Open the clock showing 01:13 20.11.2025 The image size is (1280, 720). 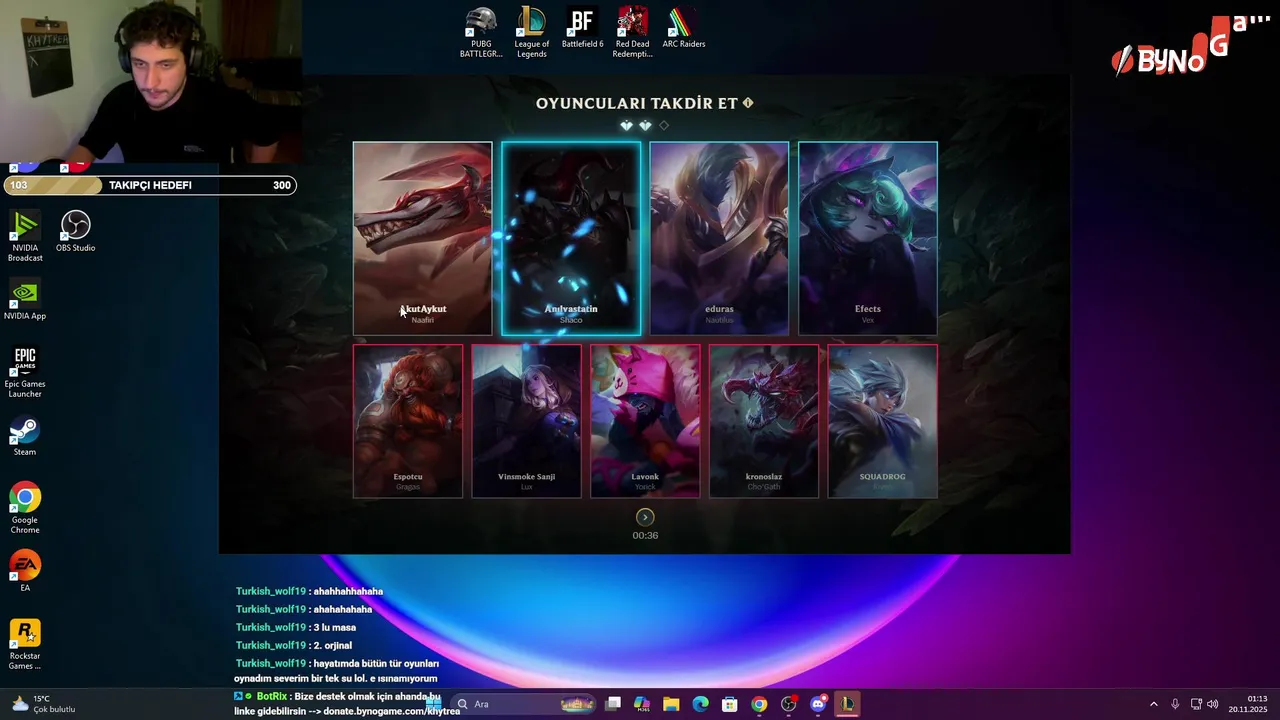coord(1248,704)
